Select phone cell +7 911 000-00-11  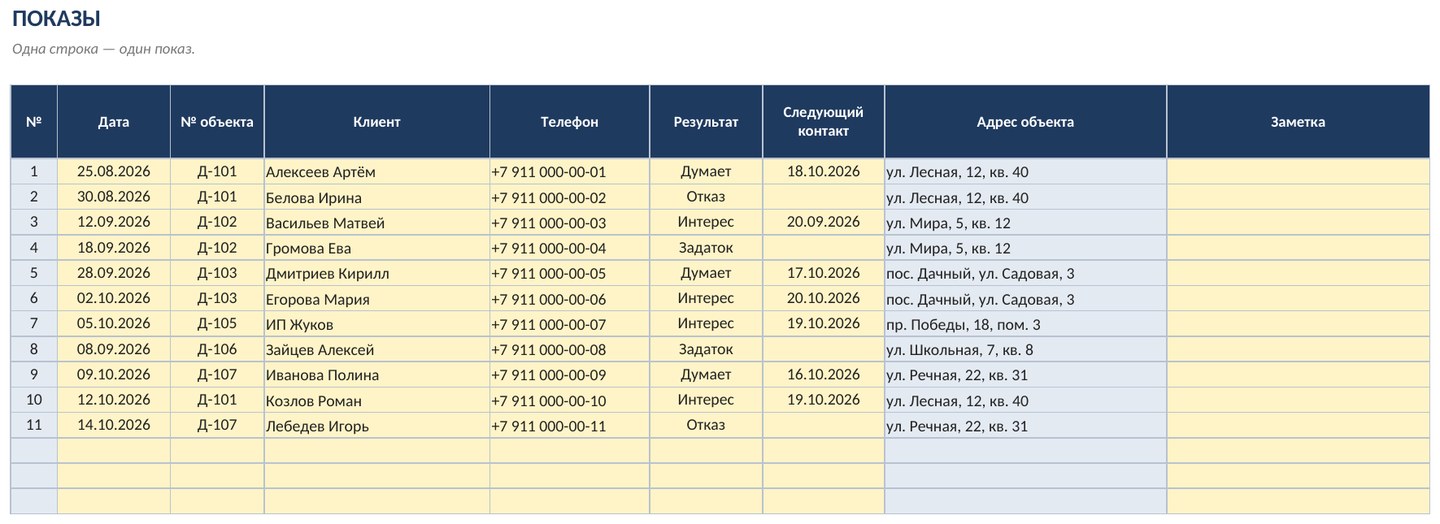(x=569, y=425)
